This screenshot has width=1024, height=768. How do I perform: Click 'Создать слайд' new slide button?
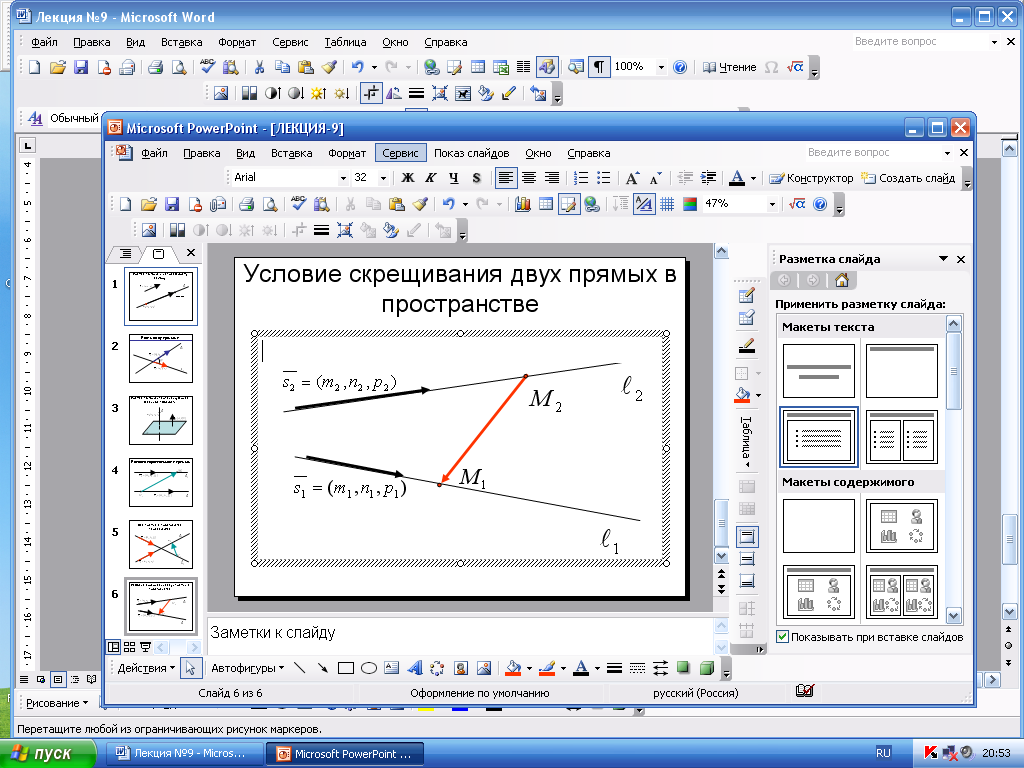pos(908,178)
